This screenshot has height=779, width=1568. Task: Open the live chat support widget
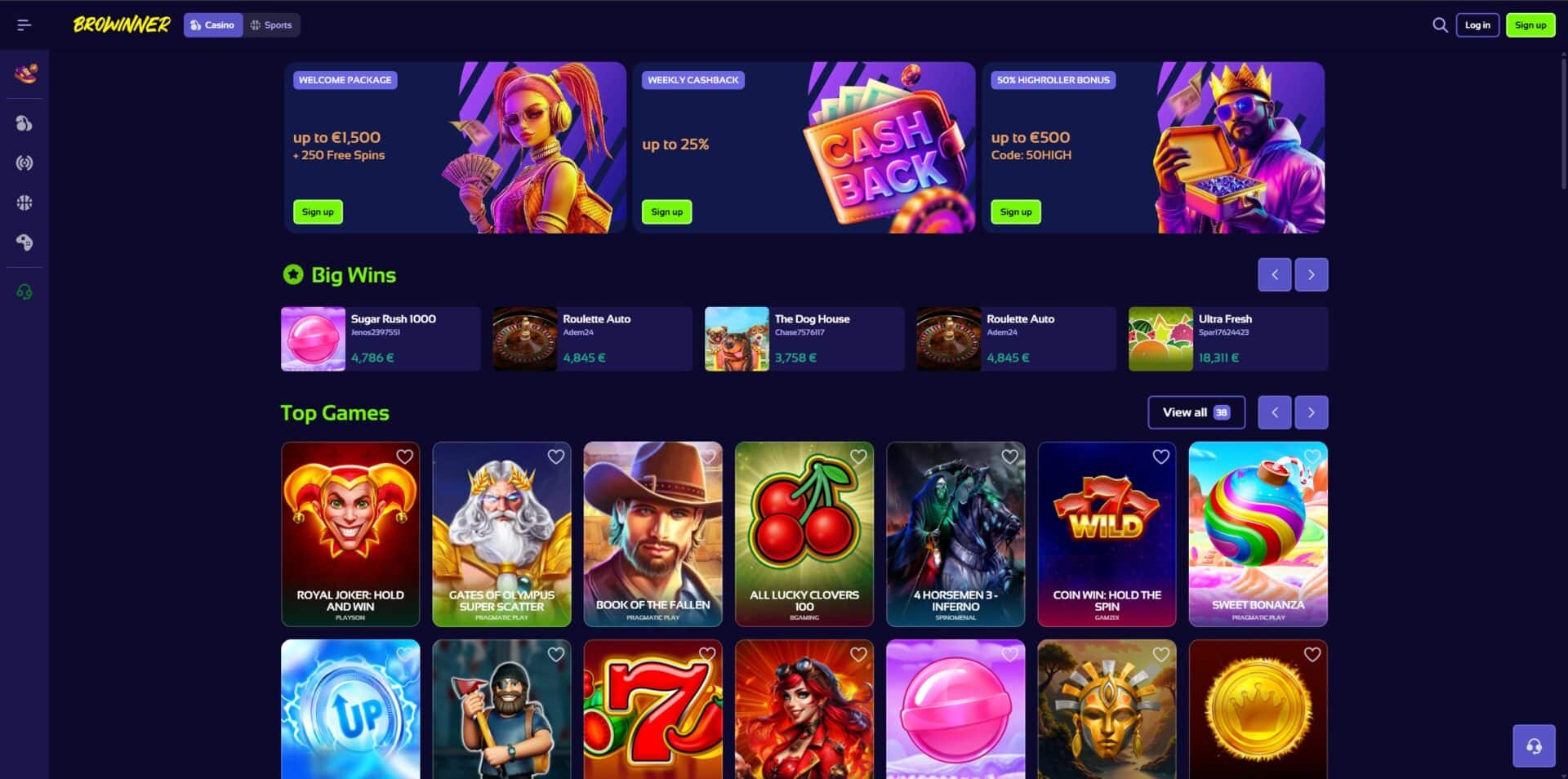pos(1534,746)
